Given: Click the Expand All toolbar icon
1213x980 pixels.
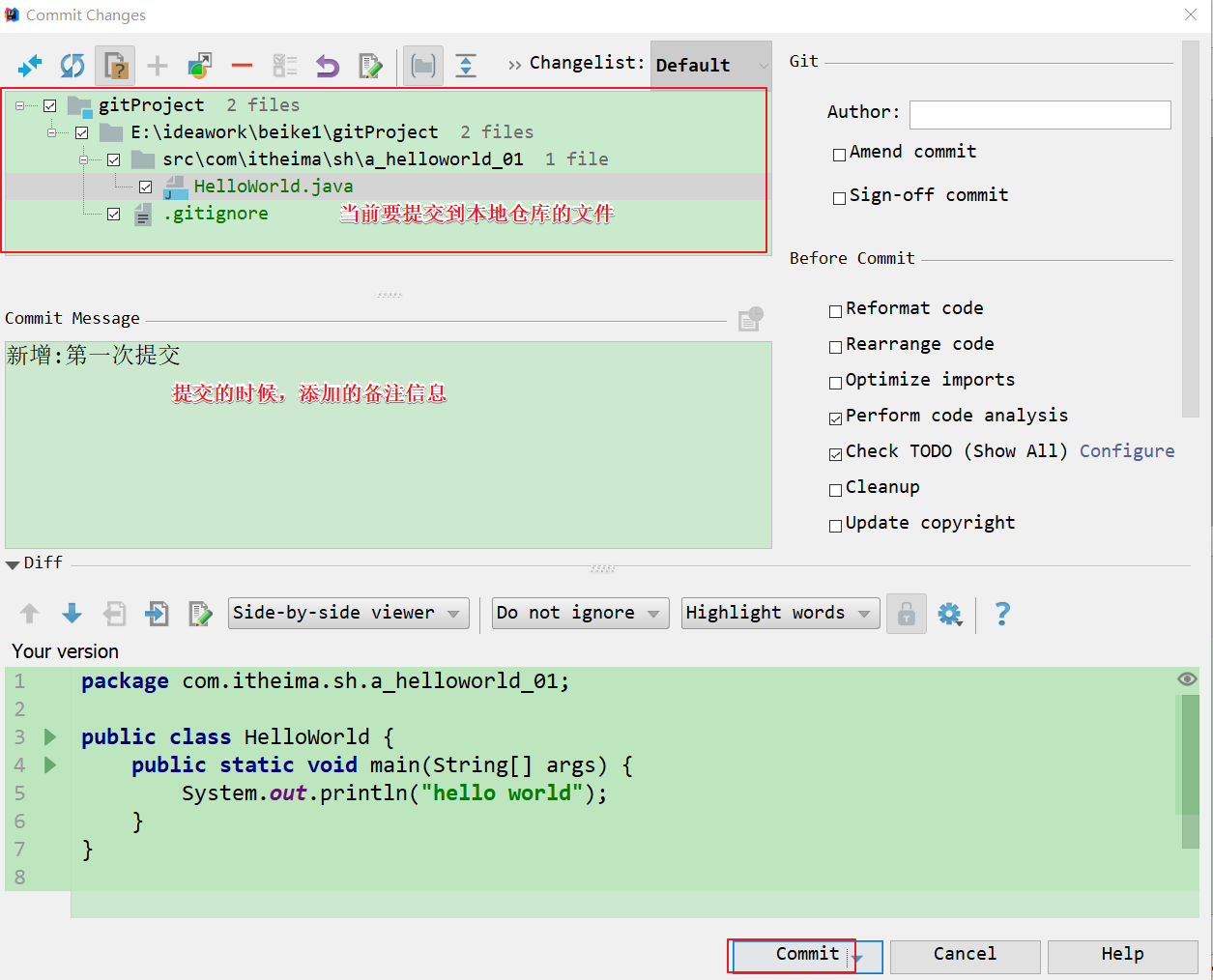Looking at the screenshot, I should [x=466, y=66].
